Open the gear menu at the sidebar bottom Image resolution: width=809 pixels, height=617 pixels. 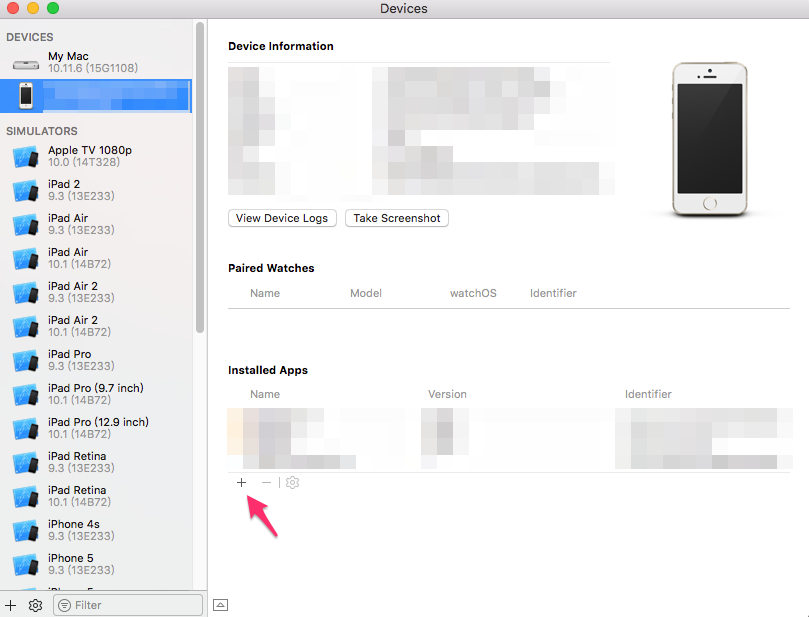(x=35, y=605)
